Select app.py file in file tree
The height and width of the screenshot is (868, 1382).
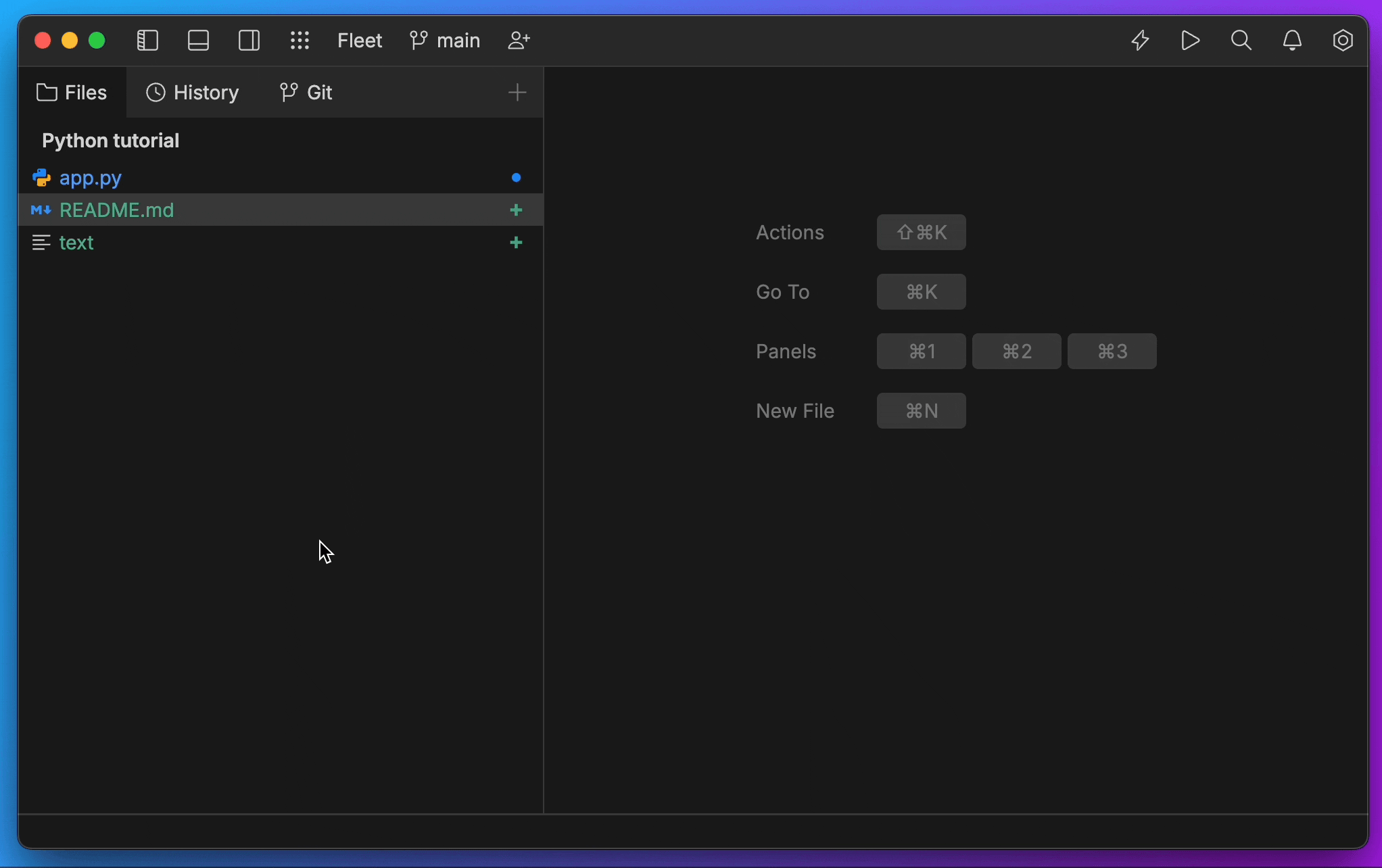point(90,177)
